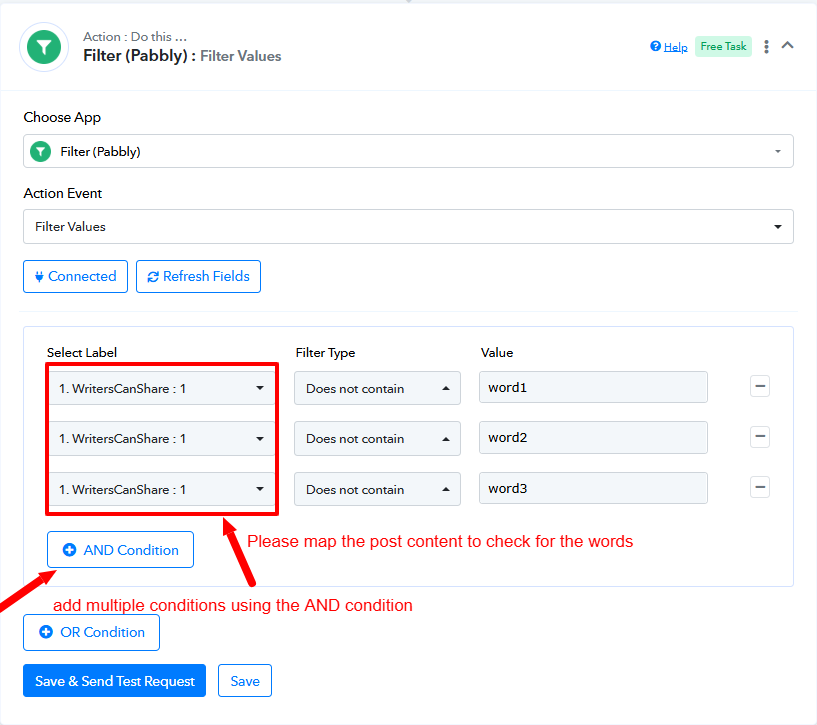Remove the word3 condition with minus button
Screen dimensions: 817x725
[x=760, y=487]
